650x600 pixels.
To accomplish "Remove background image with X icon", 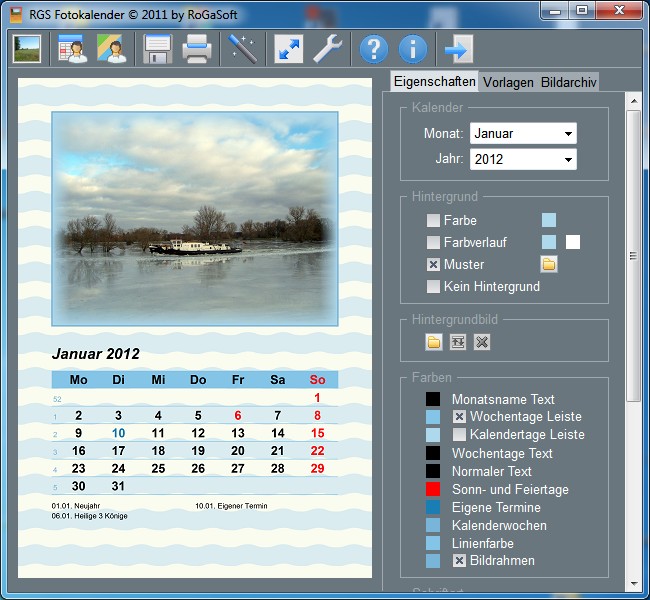I will [482, 342].
